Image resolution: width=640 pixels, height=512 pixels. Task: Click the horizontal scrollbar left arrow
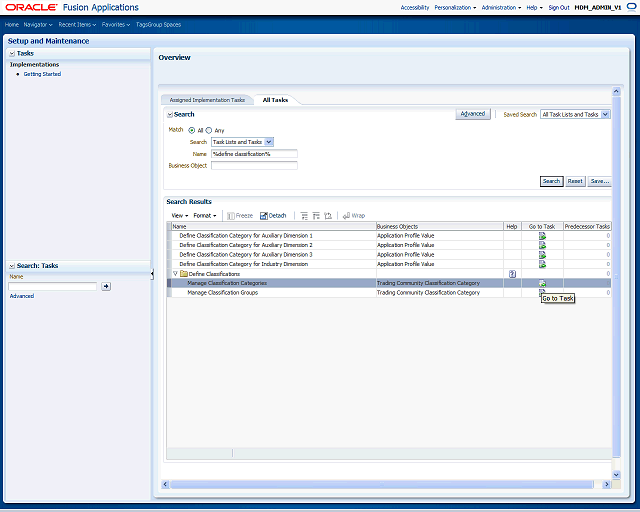(x=165, y=484)
